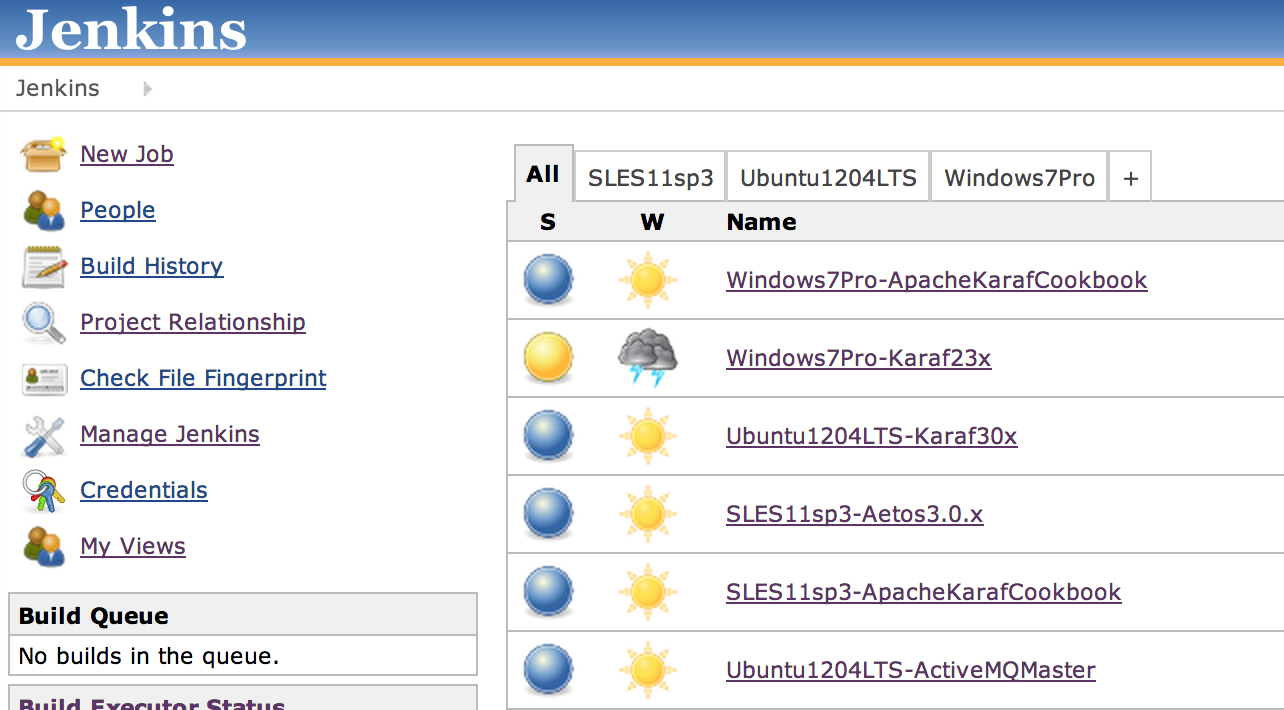Click the 'No builds in the queue.' text
The height and width of the screenshot is (710, 1284).
click(149, 656)
